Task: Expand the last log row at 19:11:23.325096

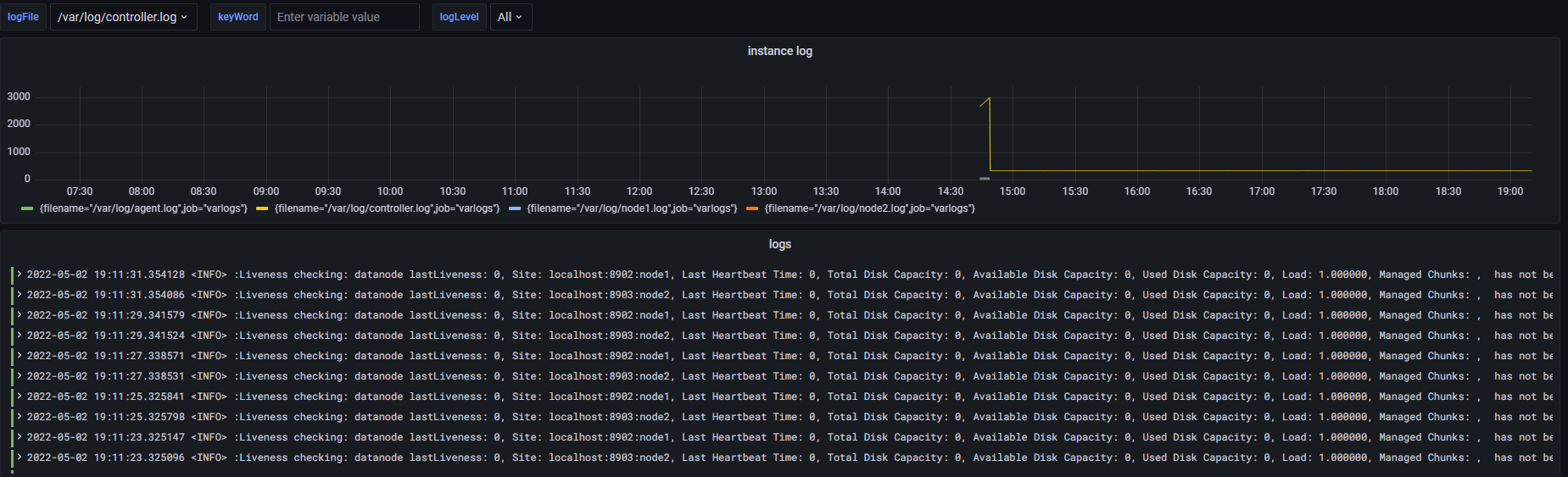Action: pos(20,458)
